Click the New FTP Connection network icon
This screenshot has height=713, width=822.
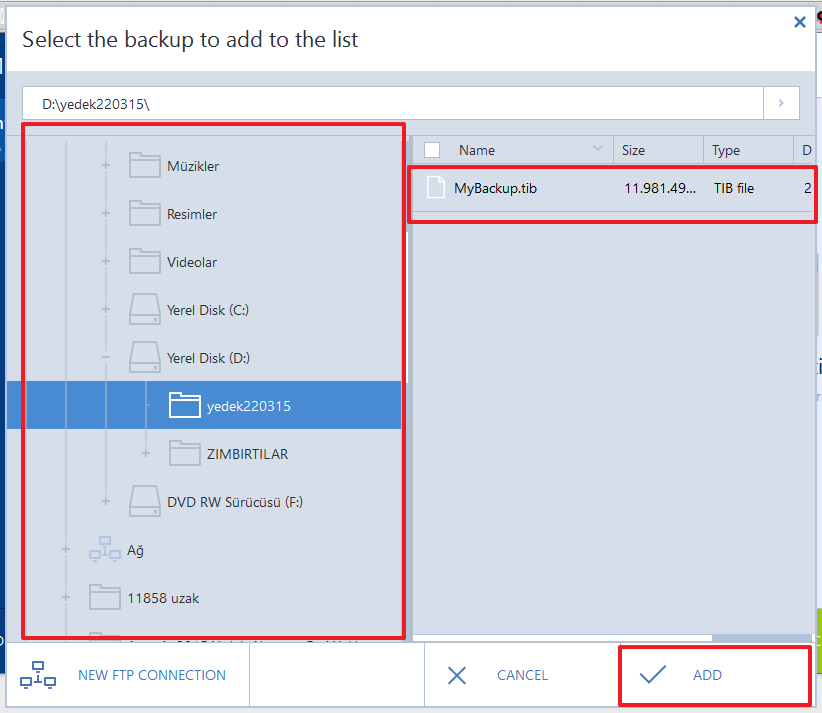tap(38, 675)
